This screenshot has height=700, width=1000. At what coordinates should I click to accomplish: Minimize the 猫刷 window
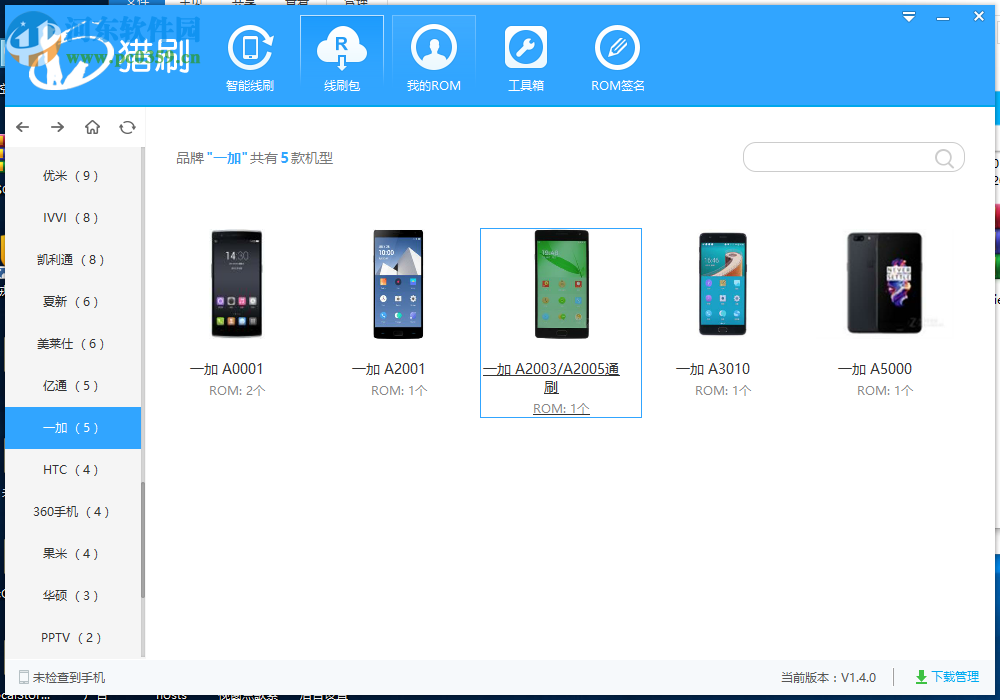[x=943, y=18]
